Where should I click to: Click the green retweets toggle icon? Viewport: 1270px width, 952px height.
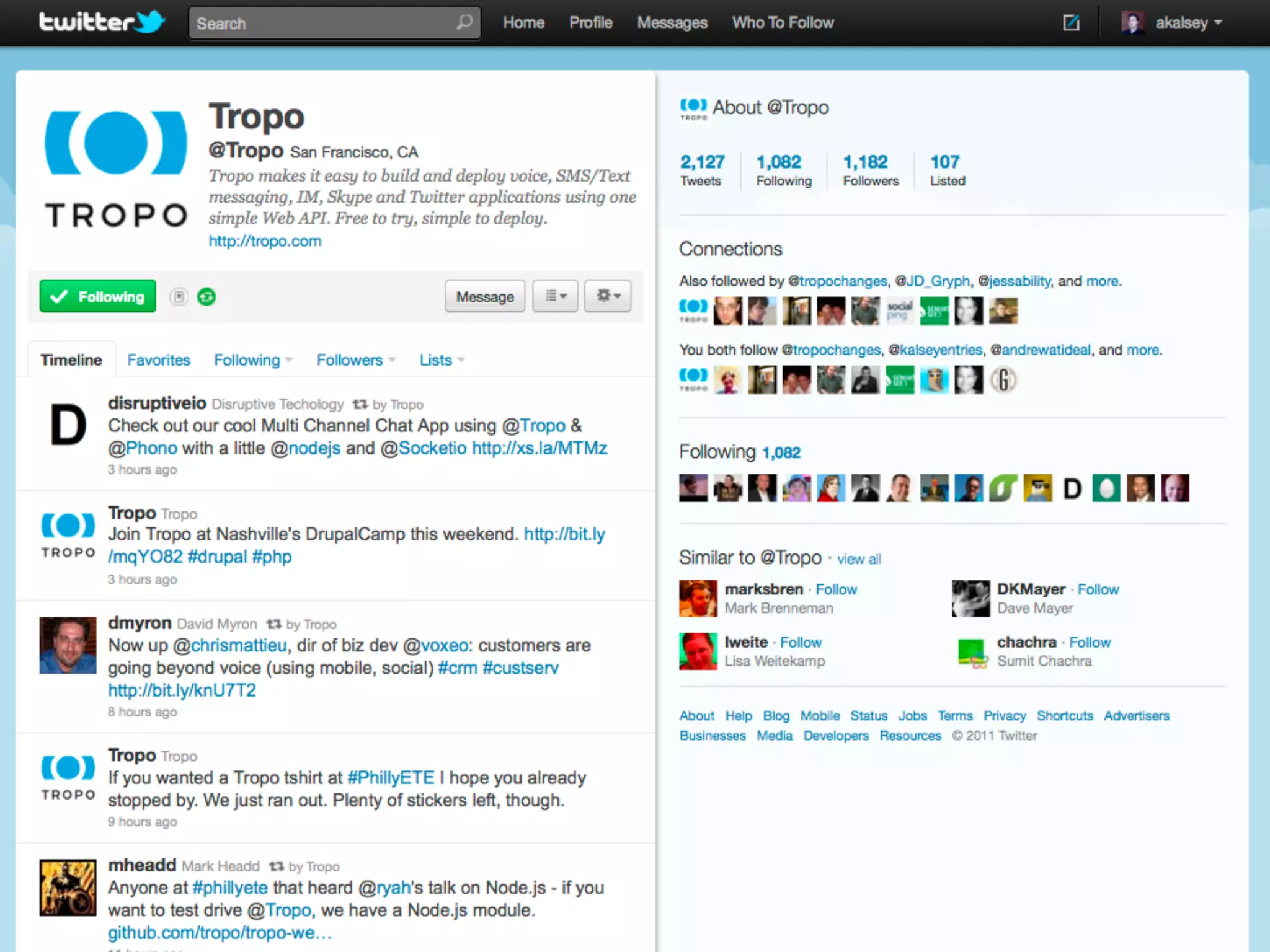click(x=206, y=297)
